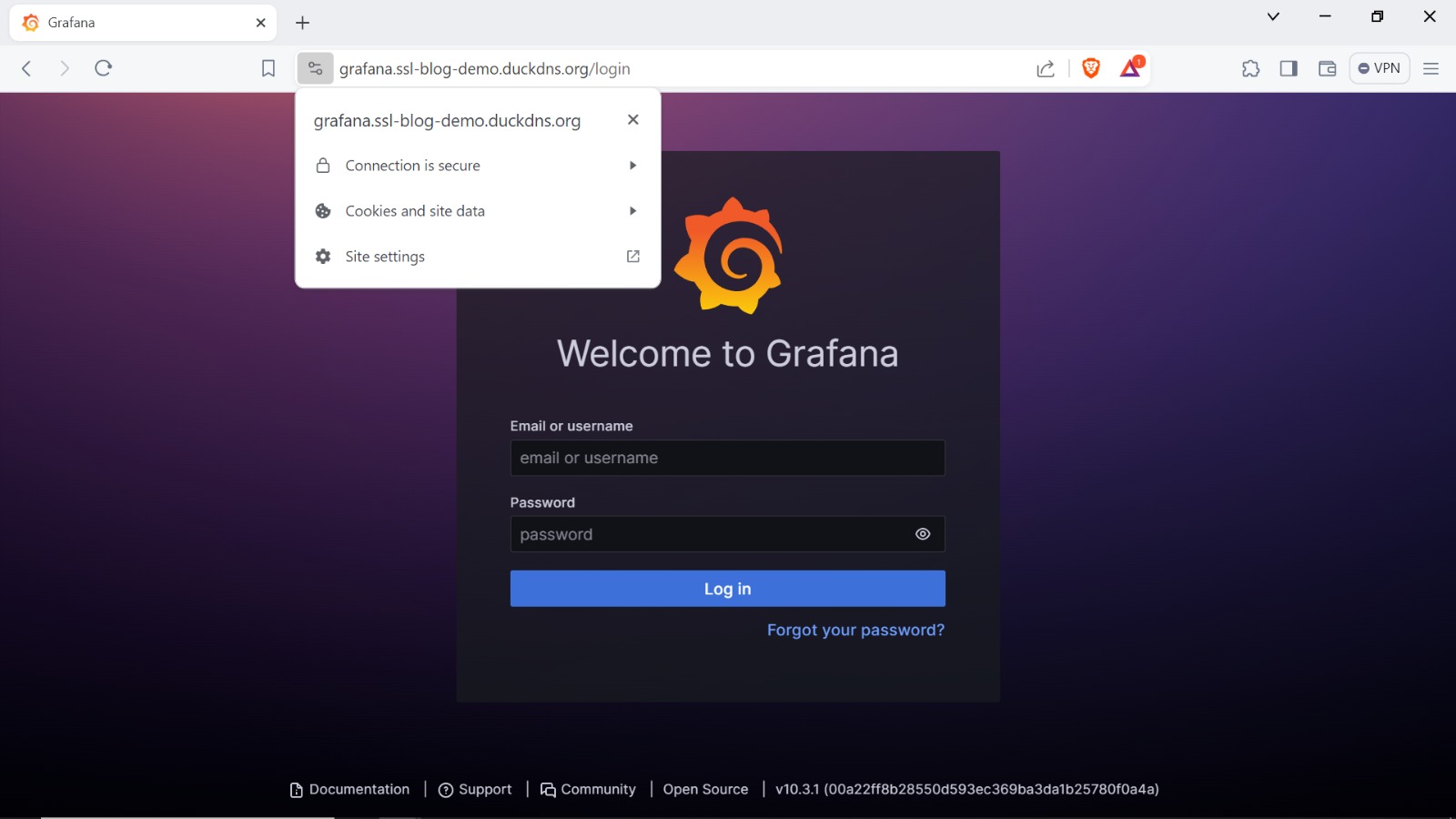The width and height of the screenshot is (1456, 819).
Task: Click the Brave Shields lion icon
Action: tap(1090, 68)
